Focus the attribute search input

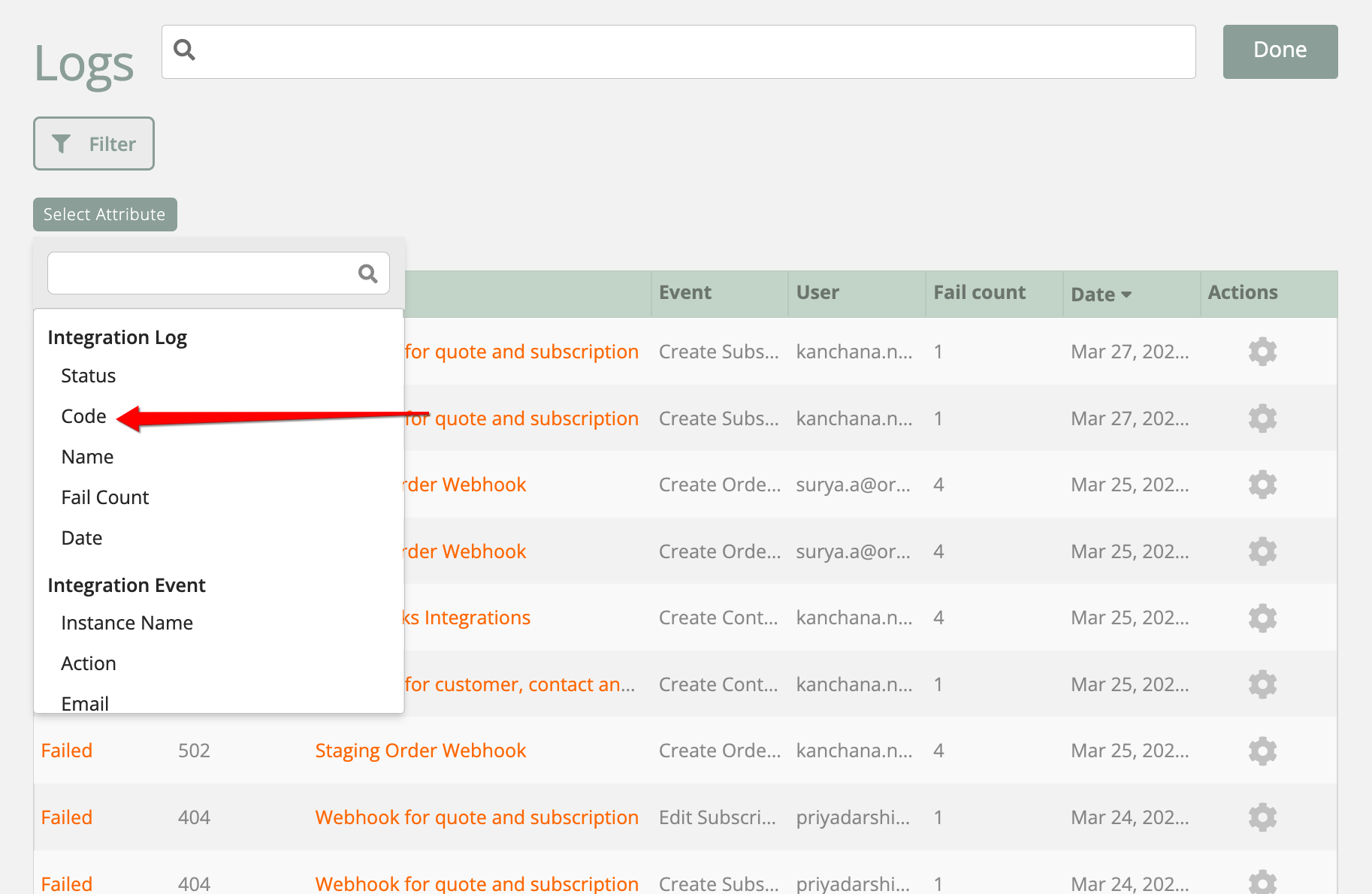218,273
